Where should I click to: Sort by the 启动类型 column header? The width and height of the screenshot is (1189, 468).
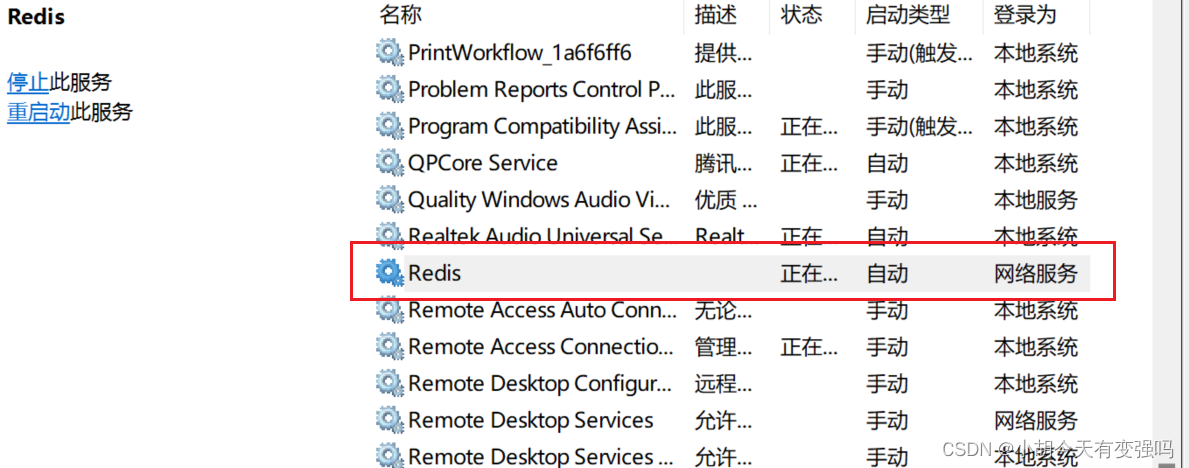907,15
